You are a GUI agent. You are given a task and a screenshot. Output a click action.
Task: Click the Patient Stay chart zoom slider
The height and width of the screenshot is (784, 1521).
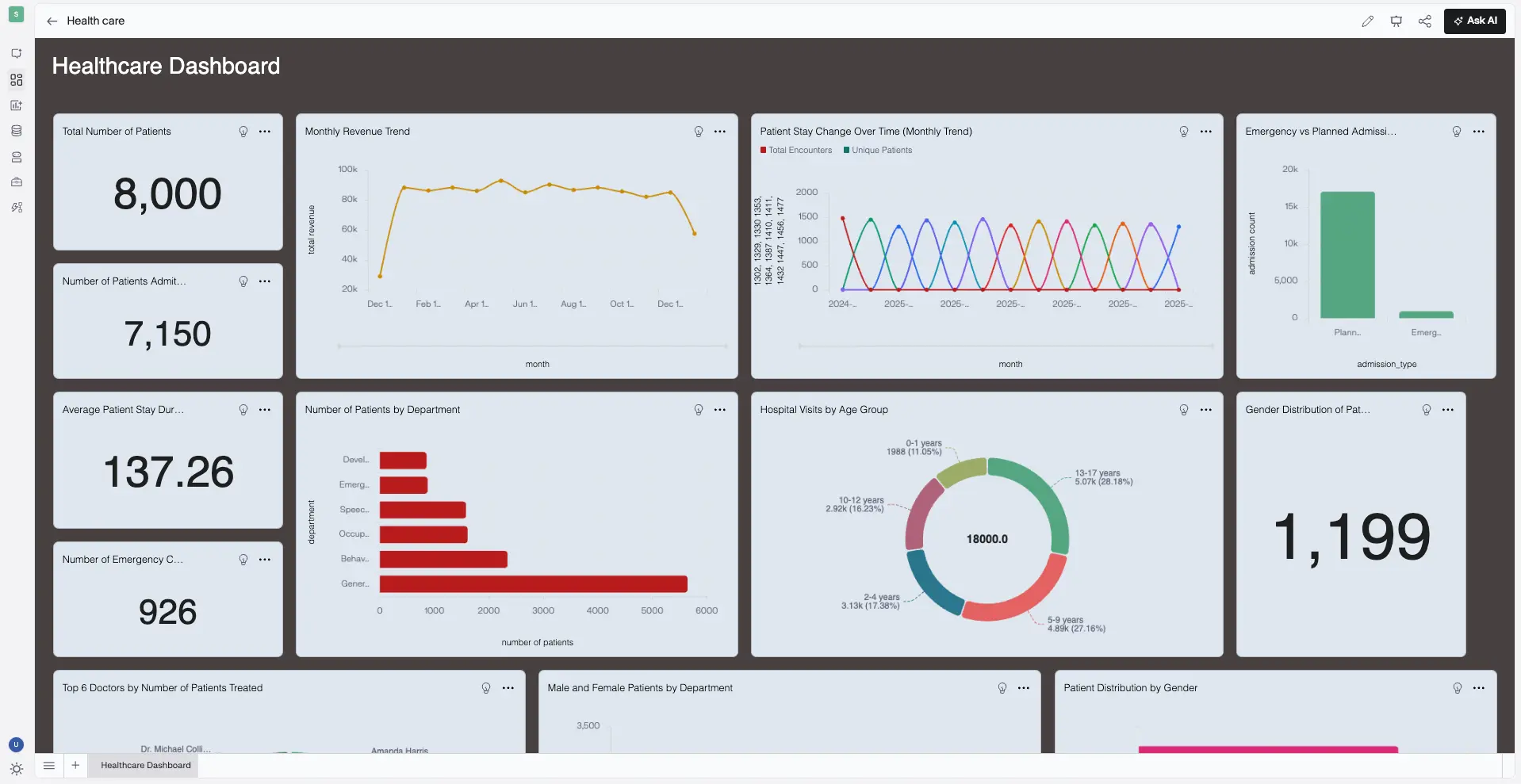coord(1006,346)
